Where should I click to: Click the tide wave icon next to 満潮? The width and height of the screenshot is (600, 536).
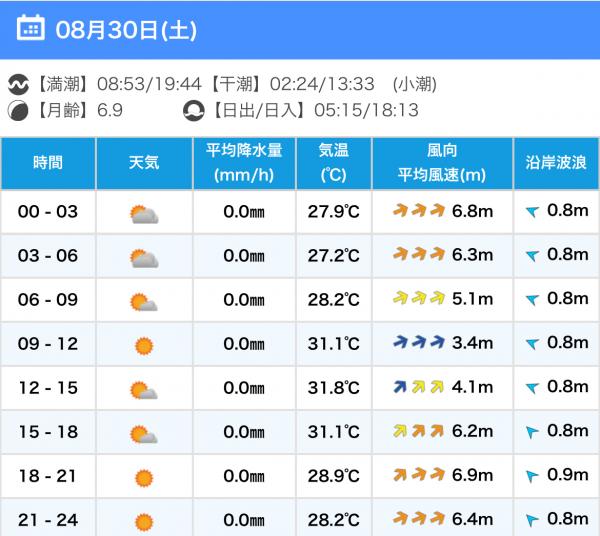18,84
